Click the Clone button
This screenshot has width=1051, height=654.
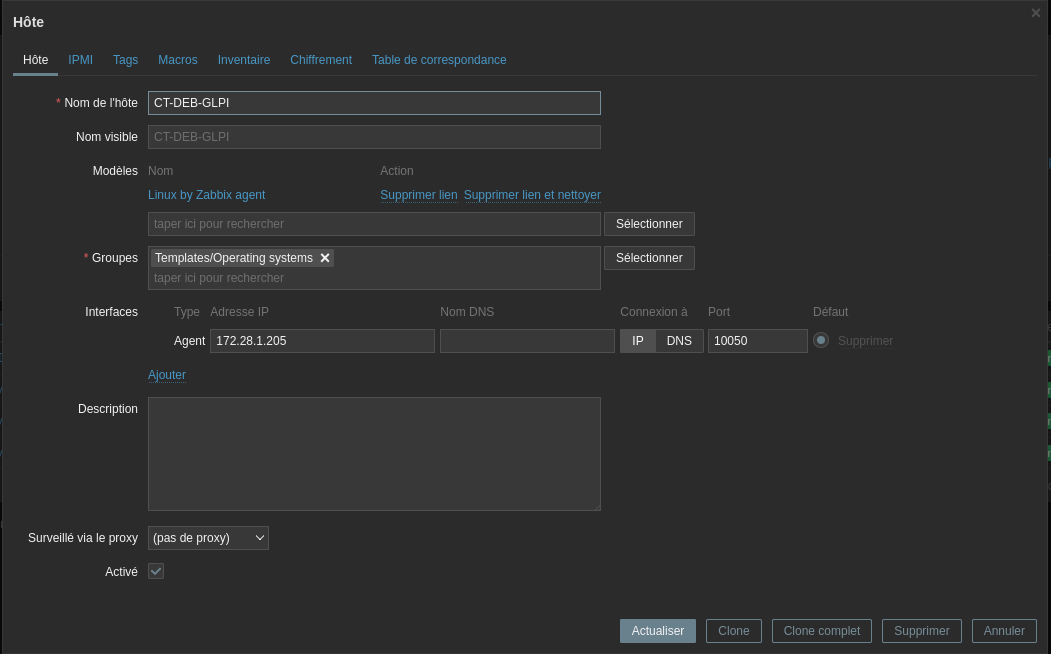pyautogui.click(x=734, y=631)
